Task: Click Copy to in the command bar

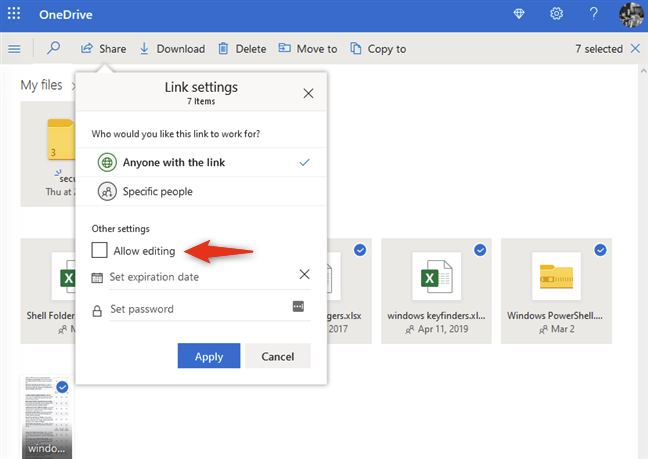Action: [x=378, y=49]
